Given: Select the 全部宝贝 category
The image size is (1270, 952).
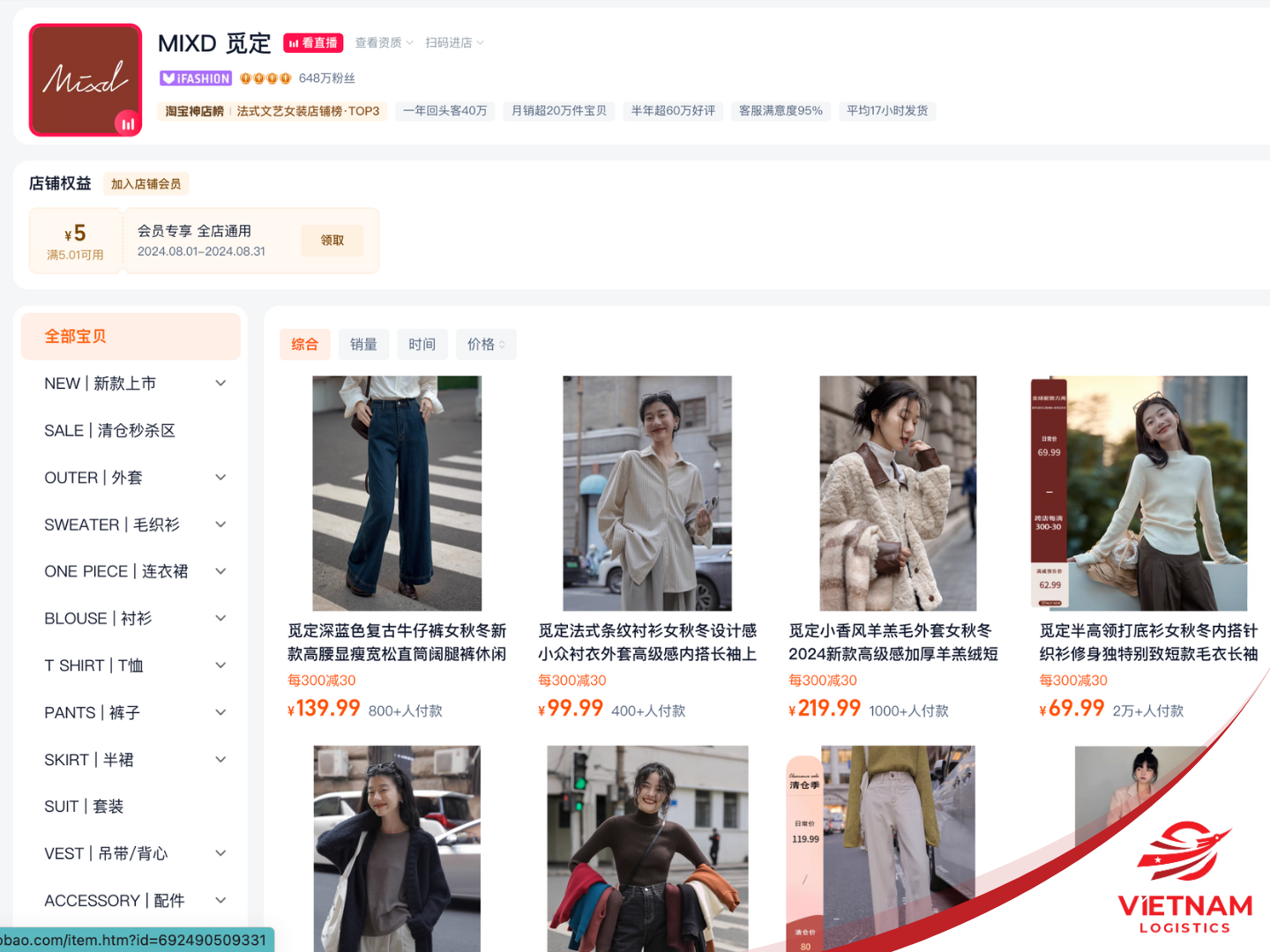Looking at the screenshot, I should pos(131,337).
